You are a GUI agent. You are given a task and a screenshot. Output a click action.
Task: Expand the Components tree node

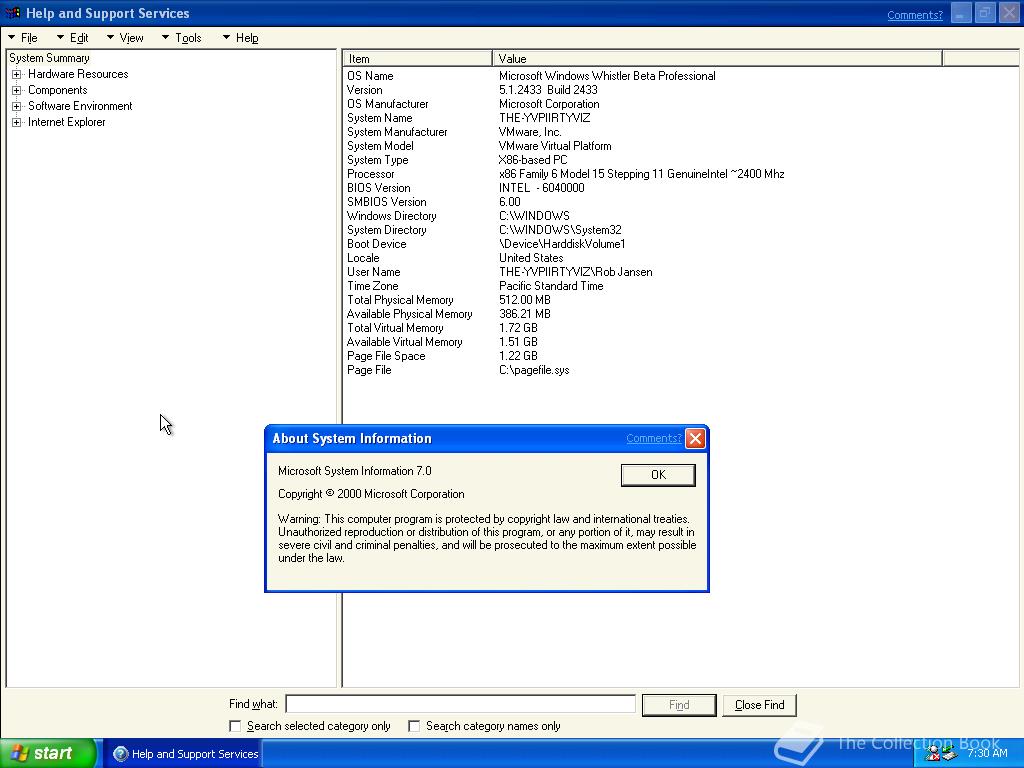click(17, 90)
